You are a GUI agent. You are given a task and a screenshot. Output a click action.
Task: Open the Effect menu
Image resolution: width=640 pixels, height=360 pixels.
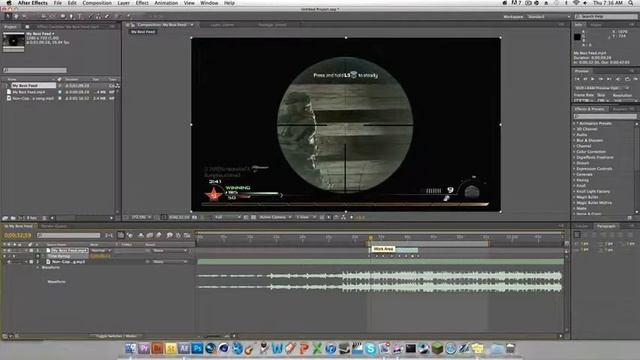click(142, 3)
